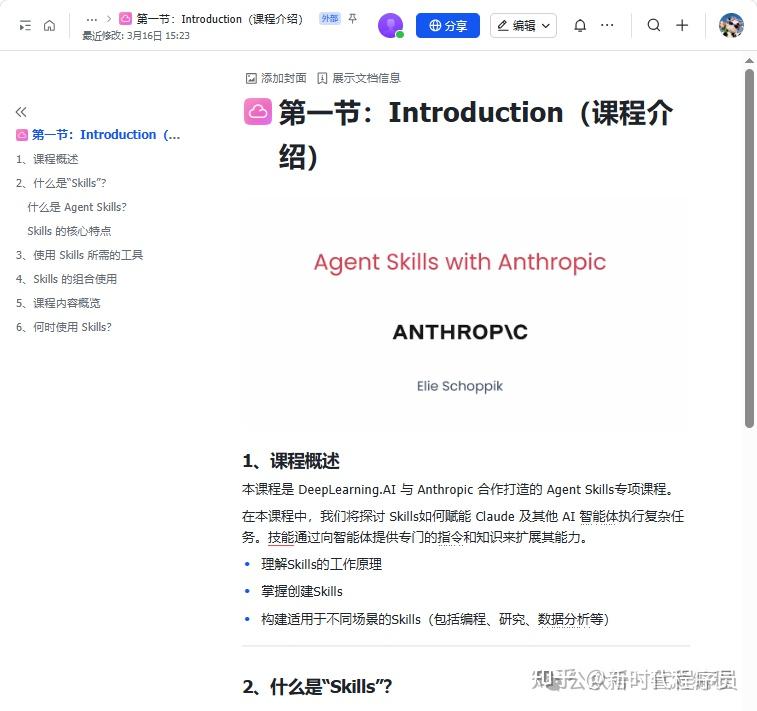This screenshot has width=757, height=711.
Task: Click the pink document icon in breadcrumb
Action: click(x=125, y=19)
